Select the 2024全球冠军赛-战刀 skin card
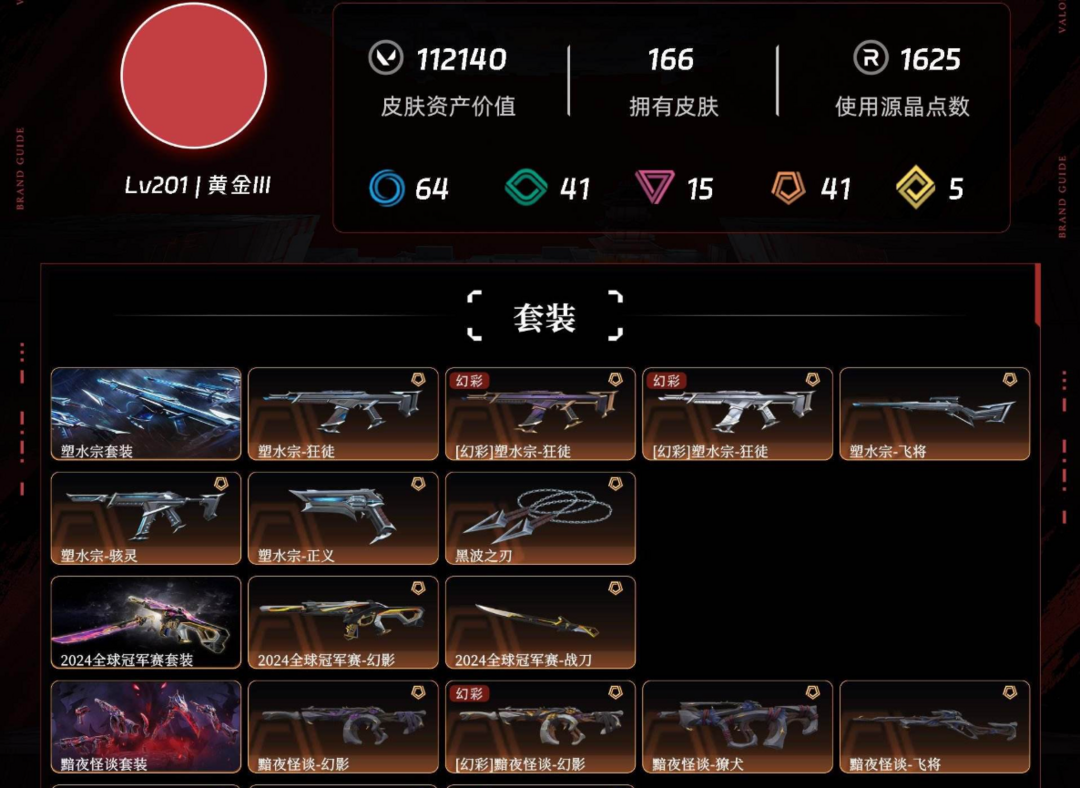 (x=540, y=622)
